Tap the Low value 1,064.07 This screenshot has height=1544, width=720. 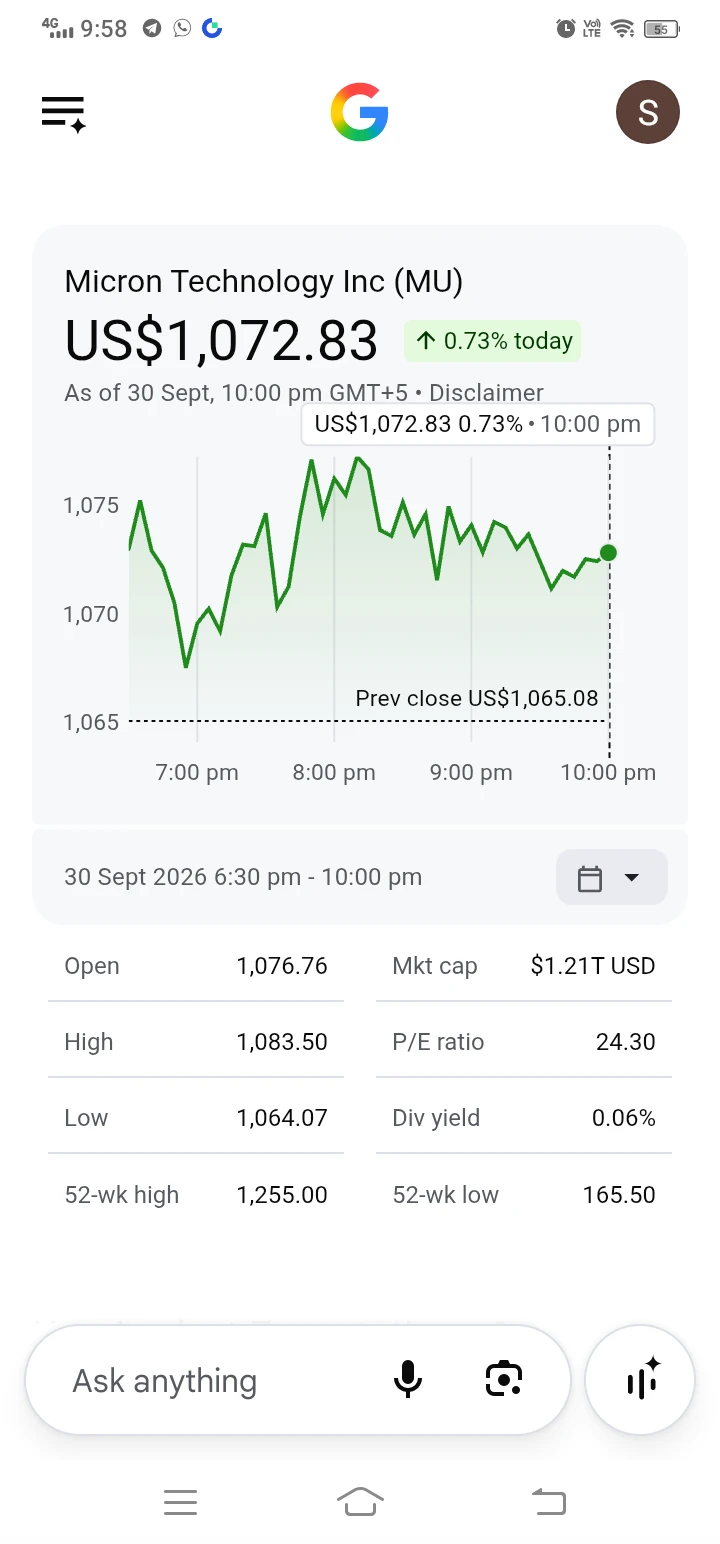(282, 1118)
